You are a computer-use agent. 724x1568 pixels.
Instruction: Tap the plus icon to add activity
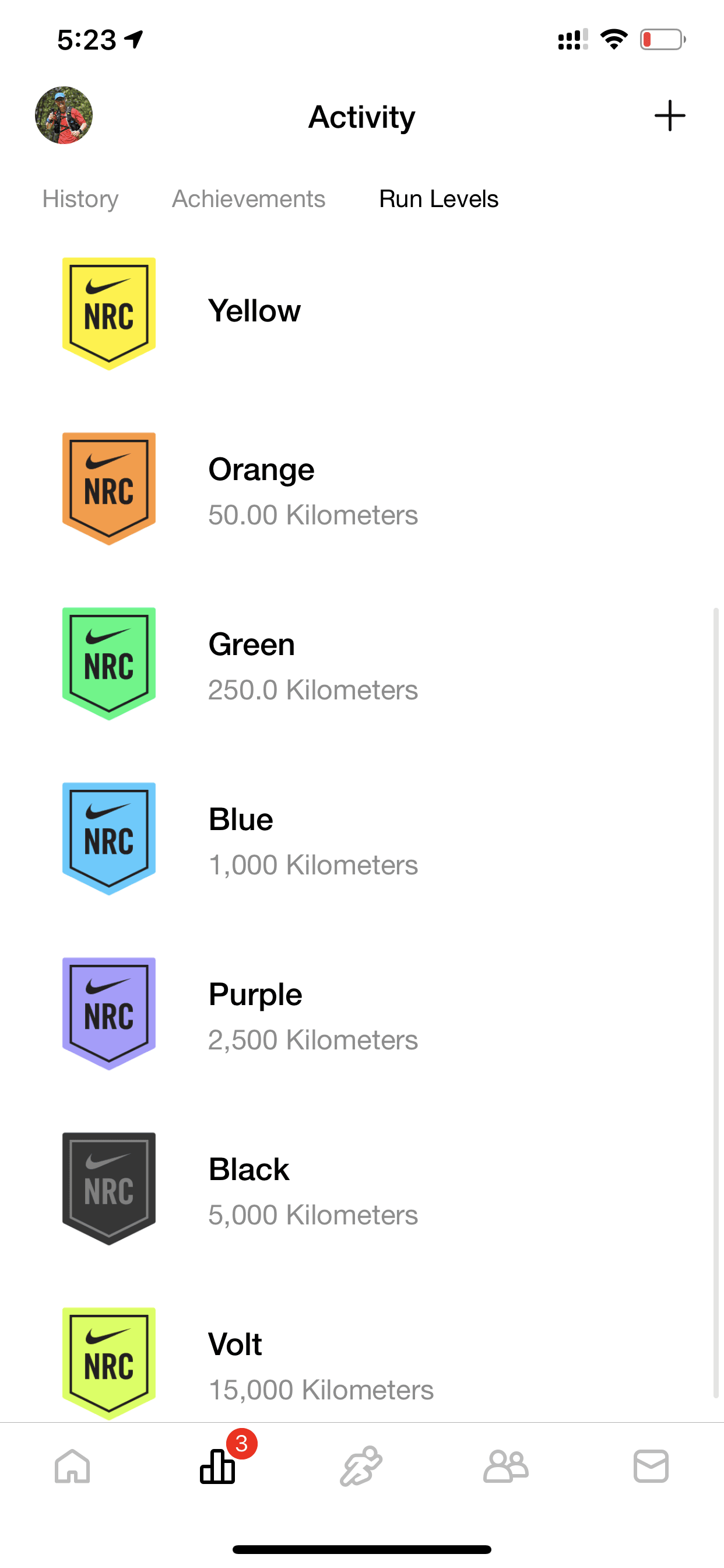[669, 116]
